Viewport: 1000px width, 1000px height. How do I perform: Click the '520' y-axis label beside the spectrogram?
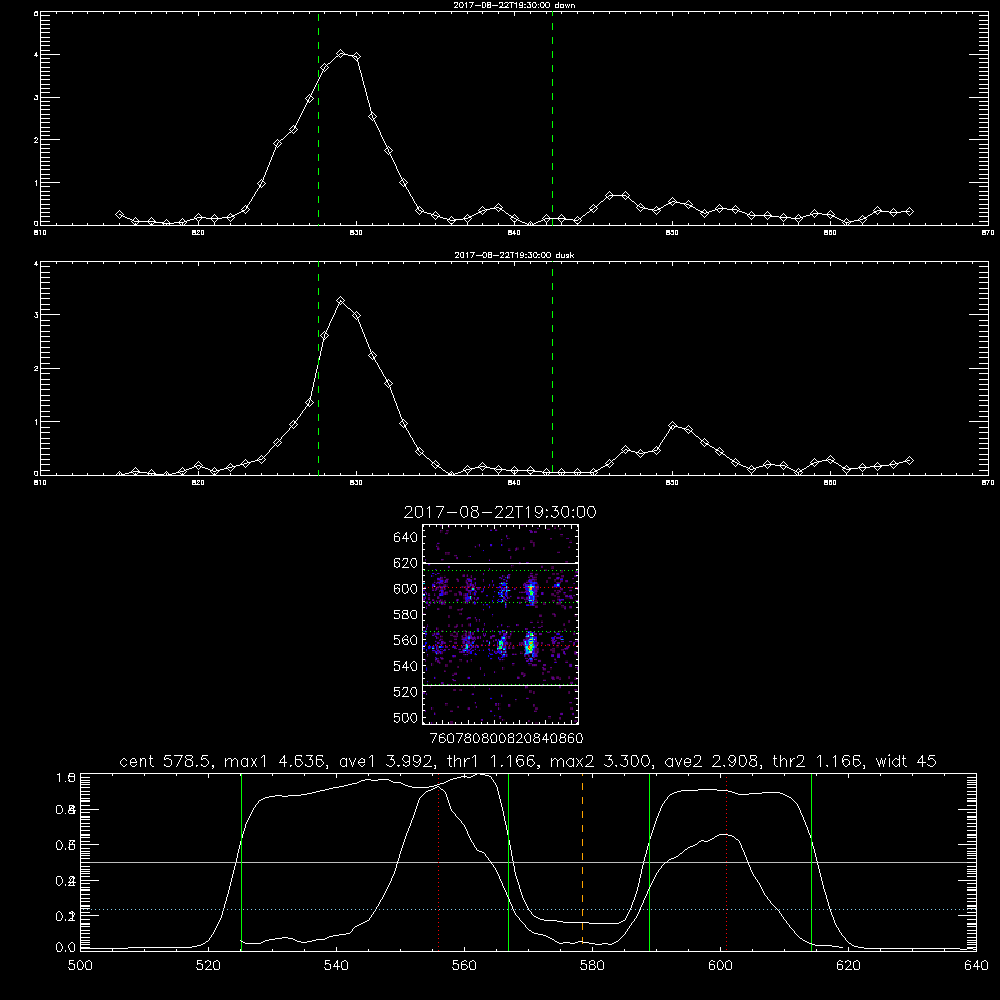[406, 692]
